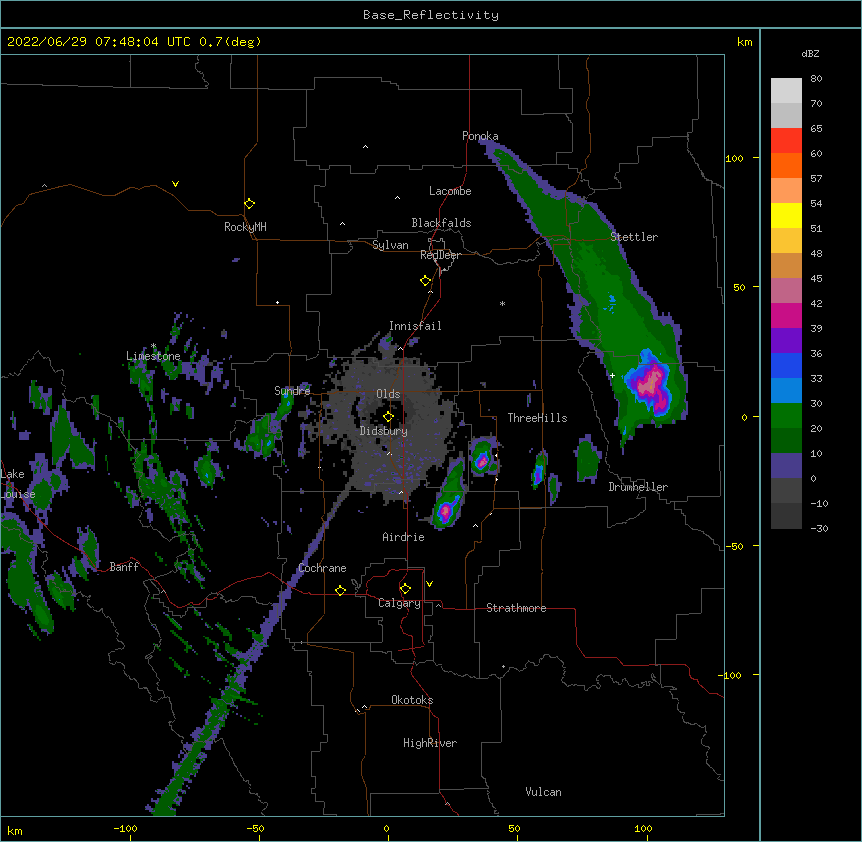Click the Limestone label
Screen dimensions: 862x842
point(153,356)
